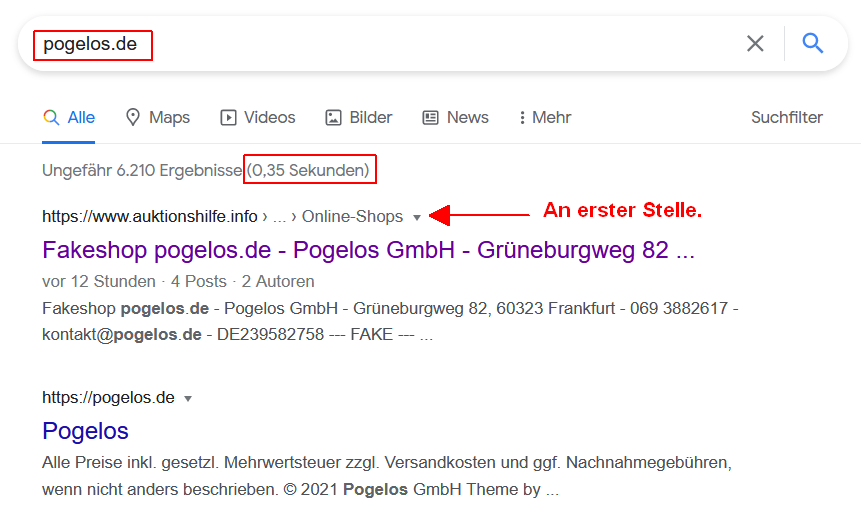Click the red An erster Stelle annotation

(622, 211)
